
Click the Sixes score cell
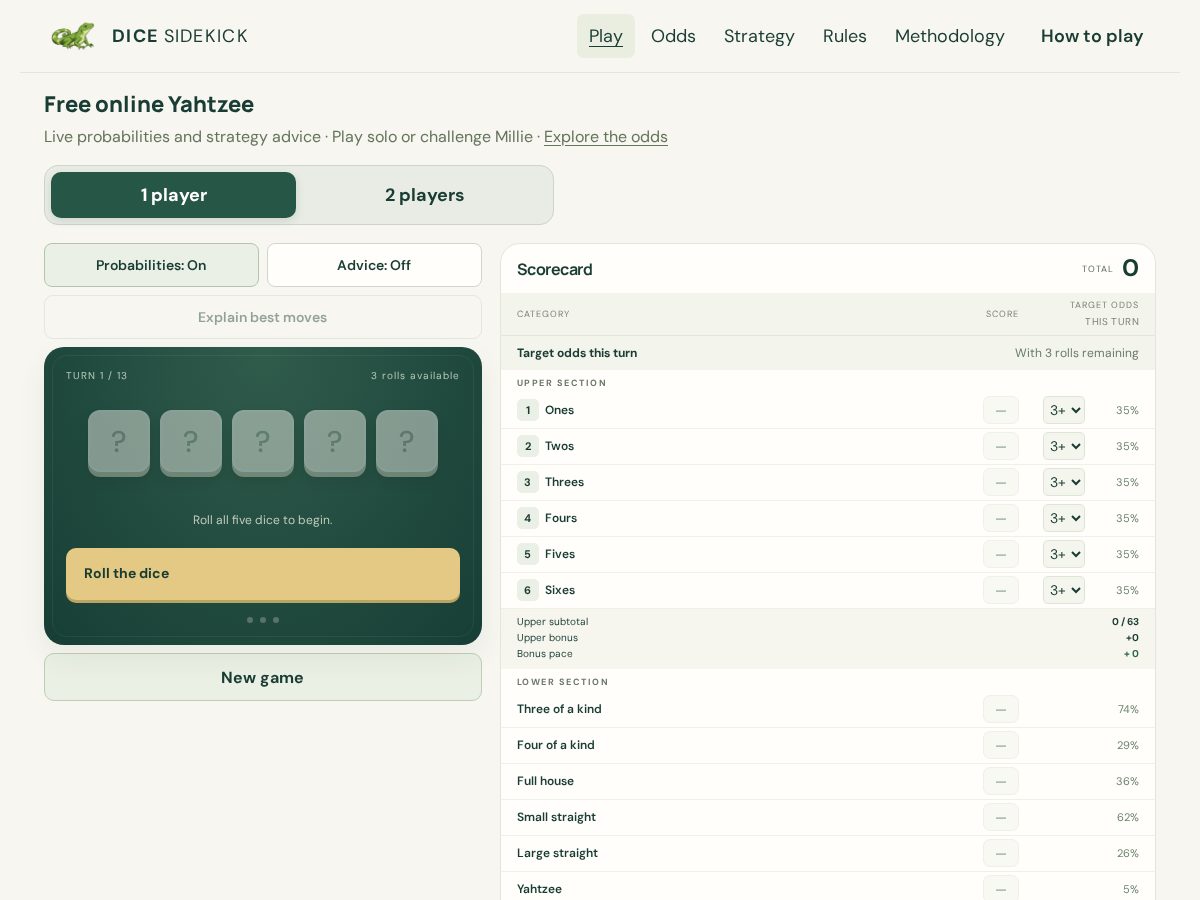pyautogui.click(x=1001, y=590)
